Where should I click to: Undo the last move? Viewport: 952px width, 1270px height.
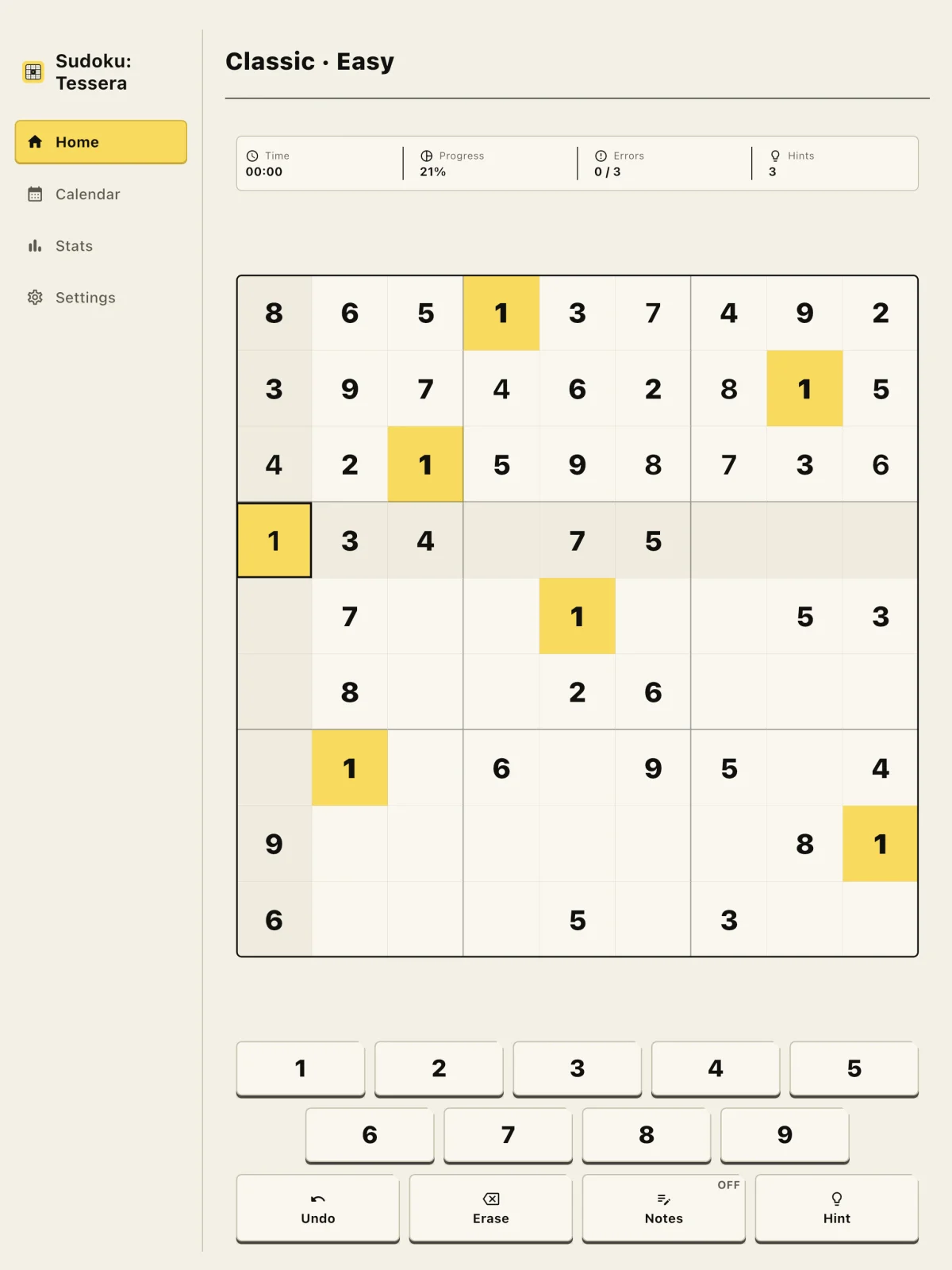pos(318,1208)
